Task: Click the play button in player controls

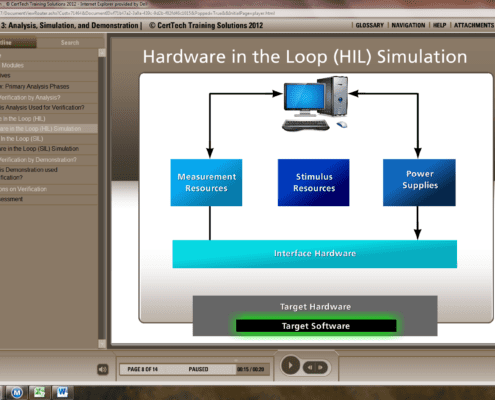Action: (290, 365)
